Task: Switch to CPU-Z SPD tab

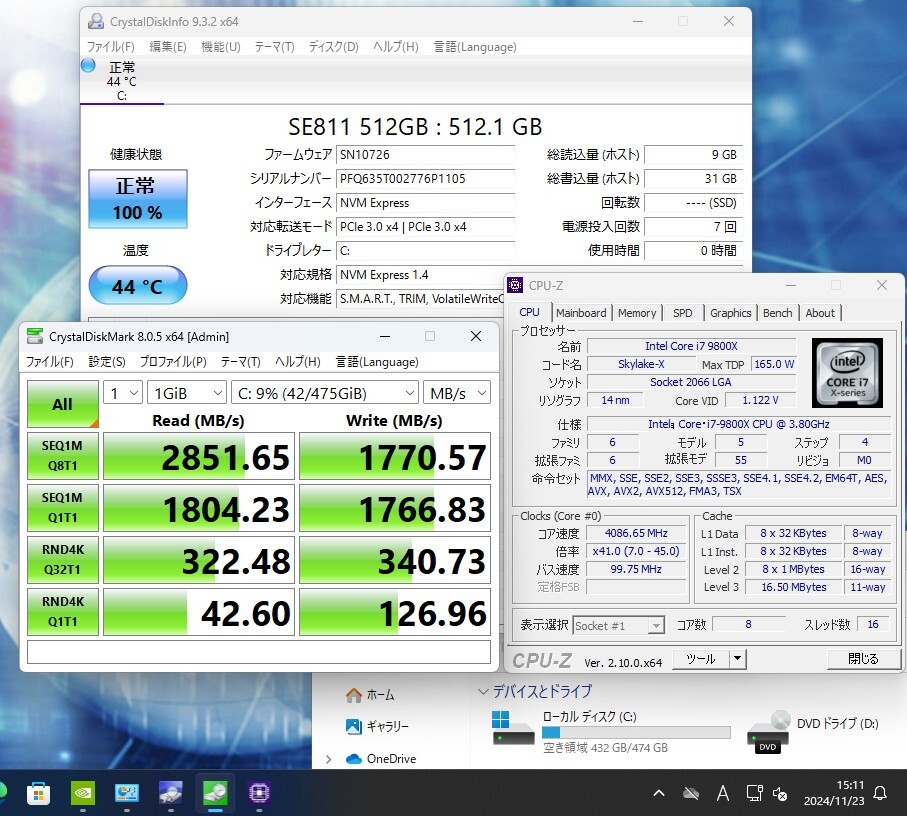Action: [x=683, y=313]
